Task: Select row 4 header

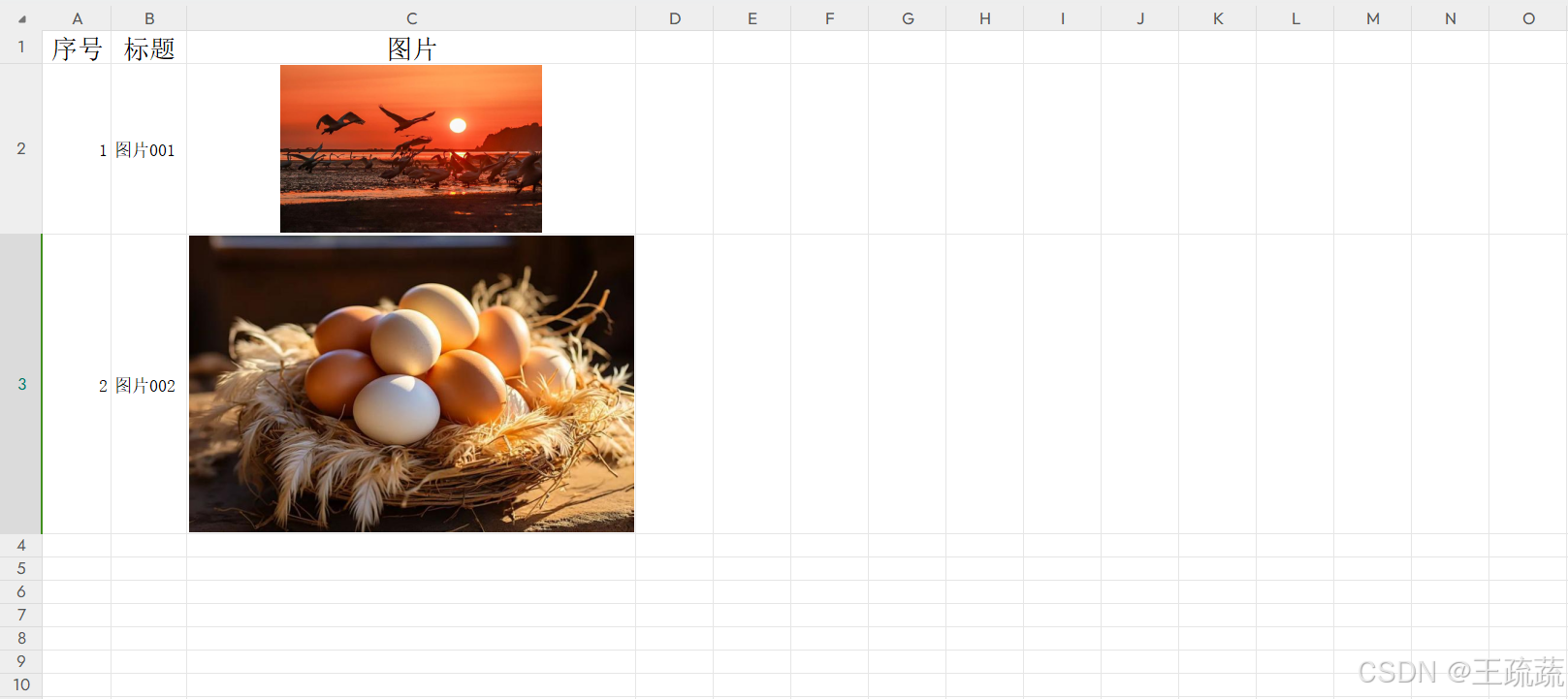Action: [21, 545]
